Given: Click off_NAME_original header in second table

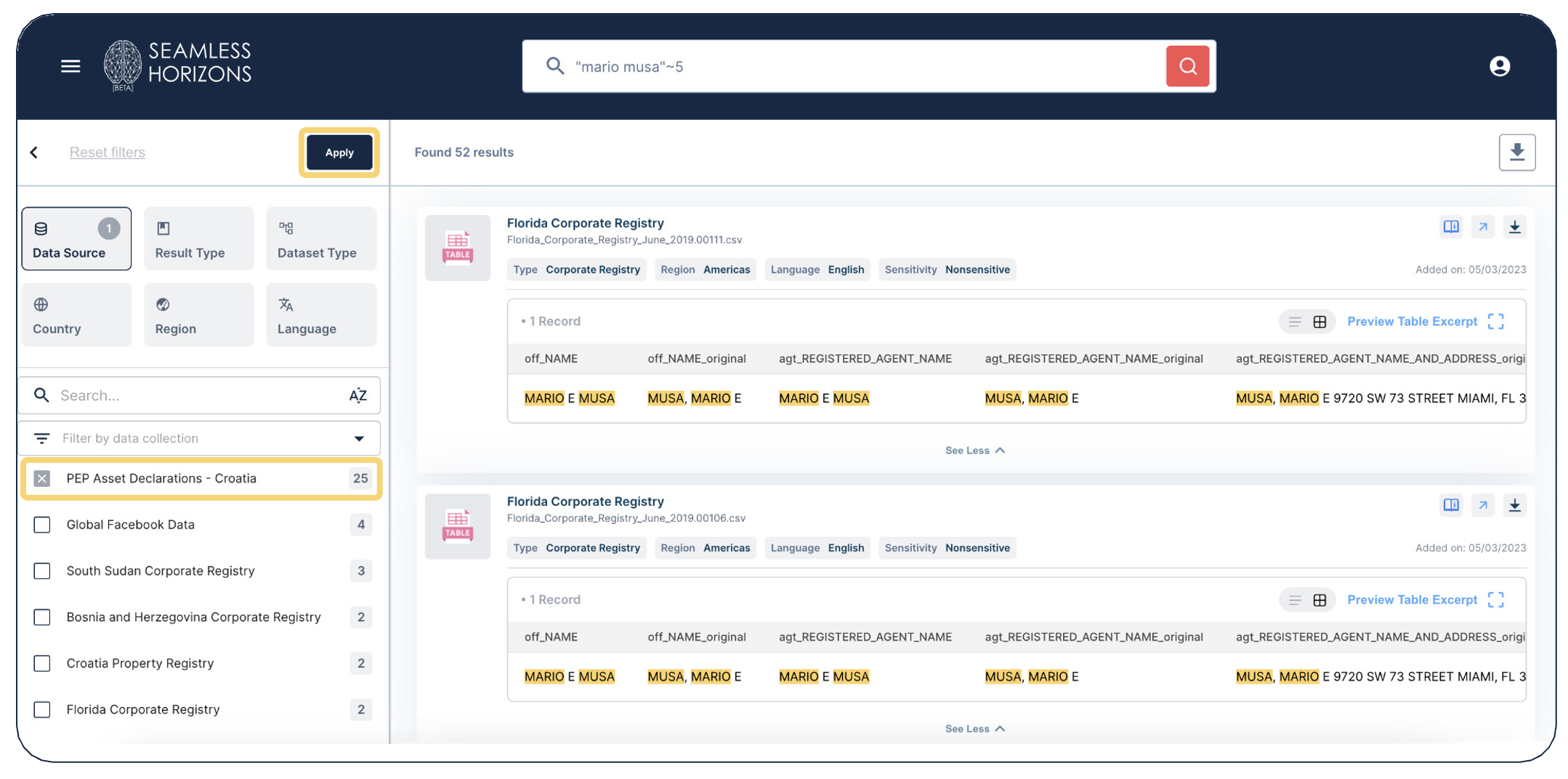Looking at the screenshot, I should coord(696,637).
